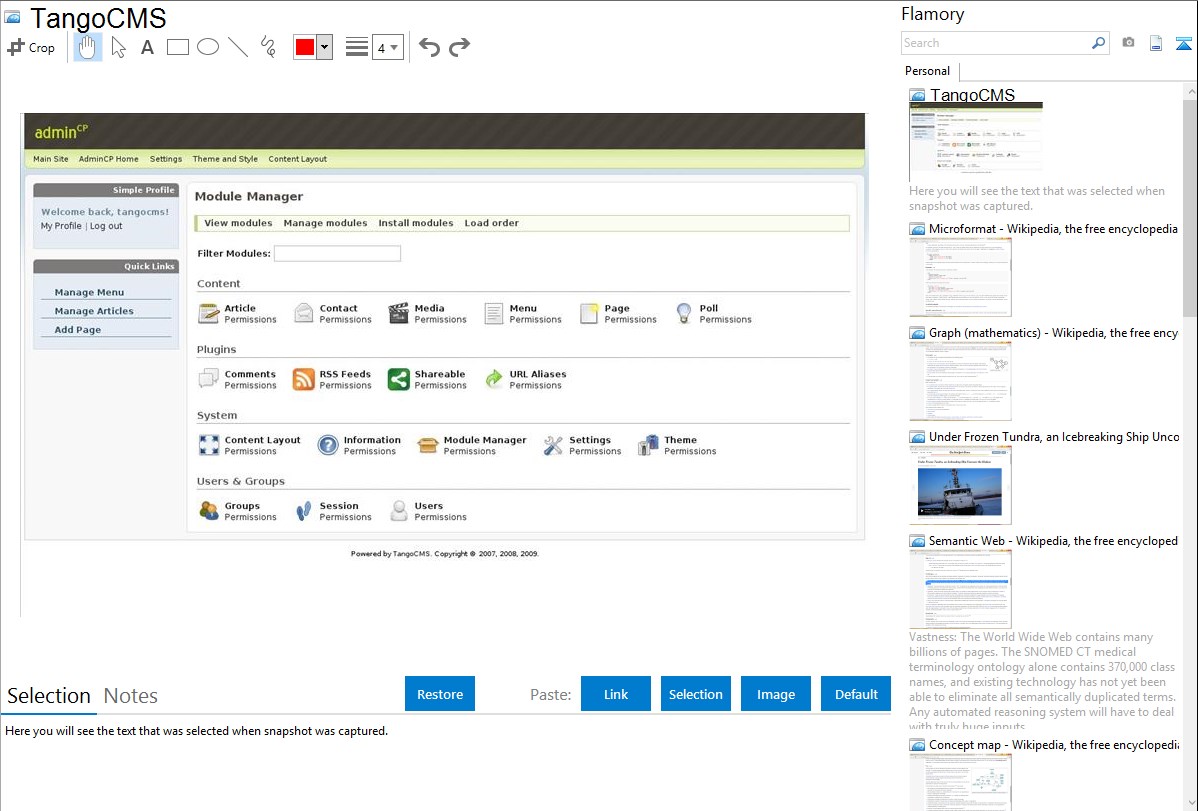Open the Install modules menu item
The image size is (1198, 811).
pyautogui.click(x=416, y=223)
